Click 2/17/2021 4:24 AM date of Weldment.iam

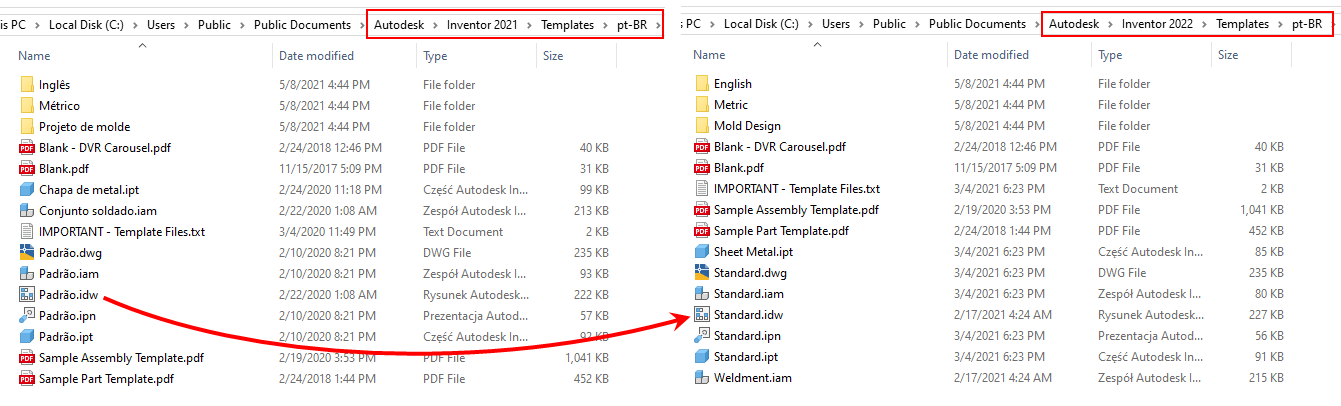tap(1003, 378)
